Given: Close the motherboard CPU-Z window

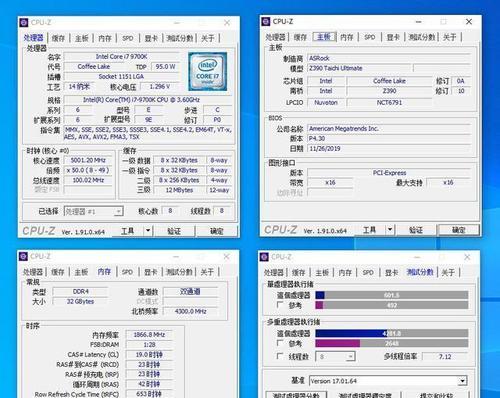Looking at the screenshot, I should click(x=469, y=22).
